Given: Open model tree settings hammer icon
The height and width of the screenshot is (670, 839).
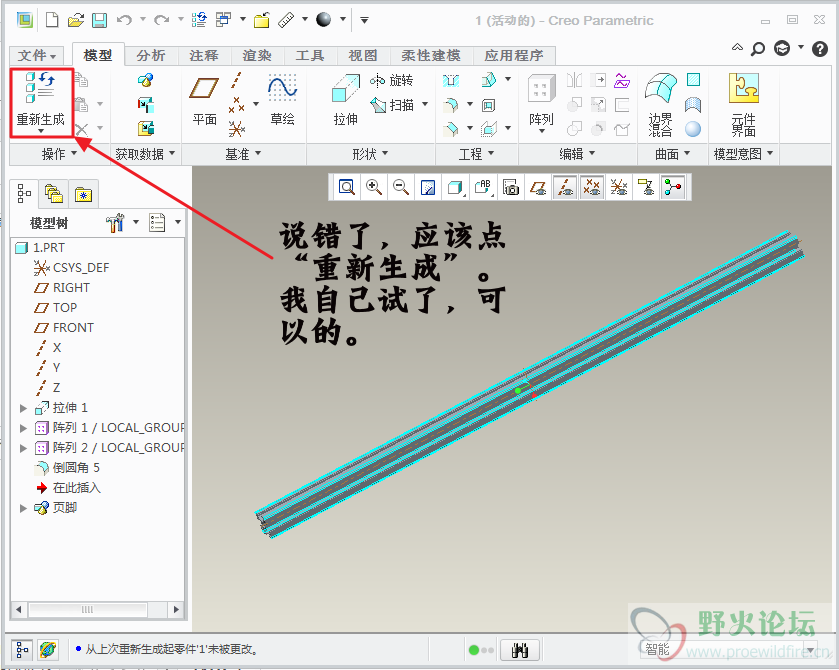Looking at the screenshot, I should [x=115, y=223].
